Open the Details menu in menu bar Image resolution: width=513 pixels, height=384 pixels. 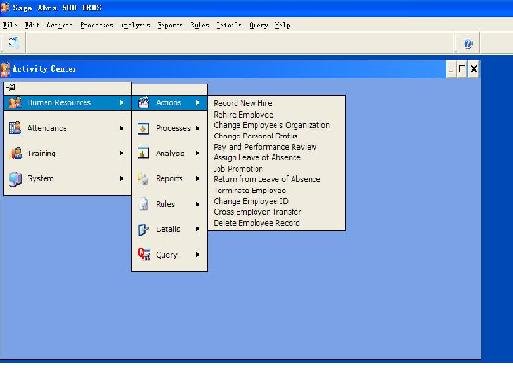tap(229, 25)
